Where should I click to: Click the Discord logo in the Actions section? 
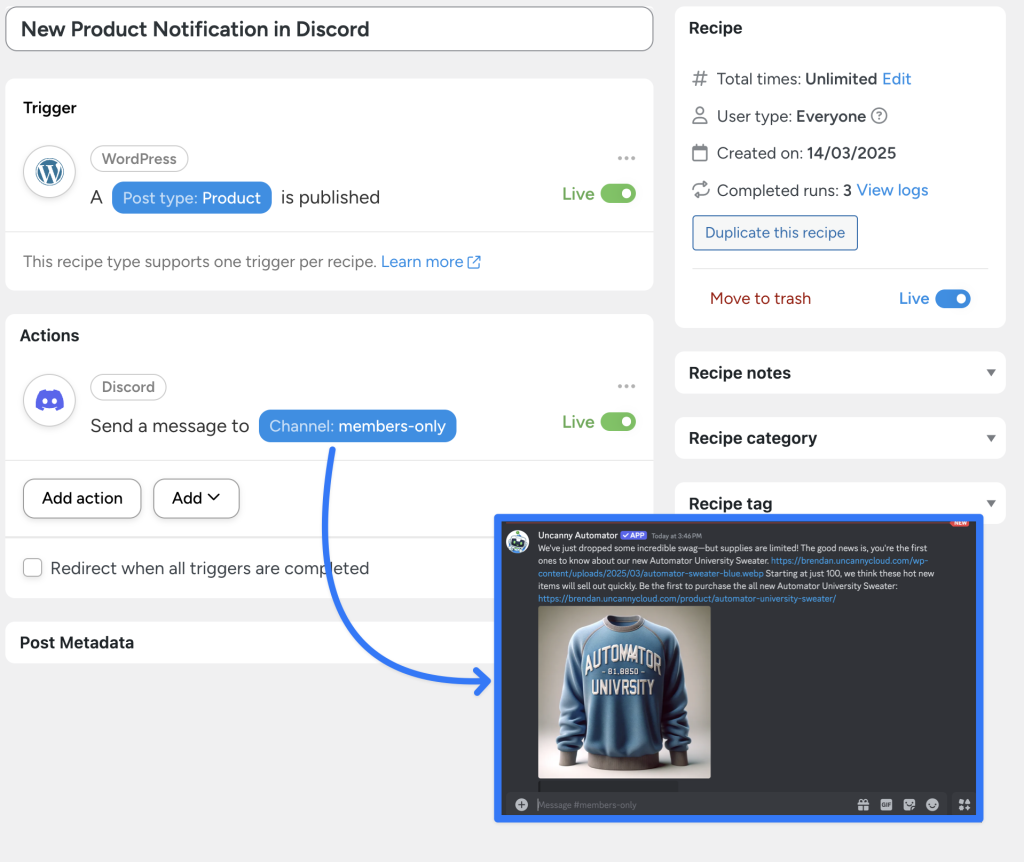pos(49,400)
